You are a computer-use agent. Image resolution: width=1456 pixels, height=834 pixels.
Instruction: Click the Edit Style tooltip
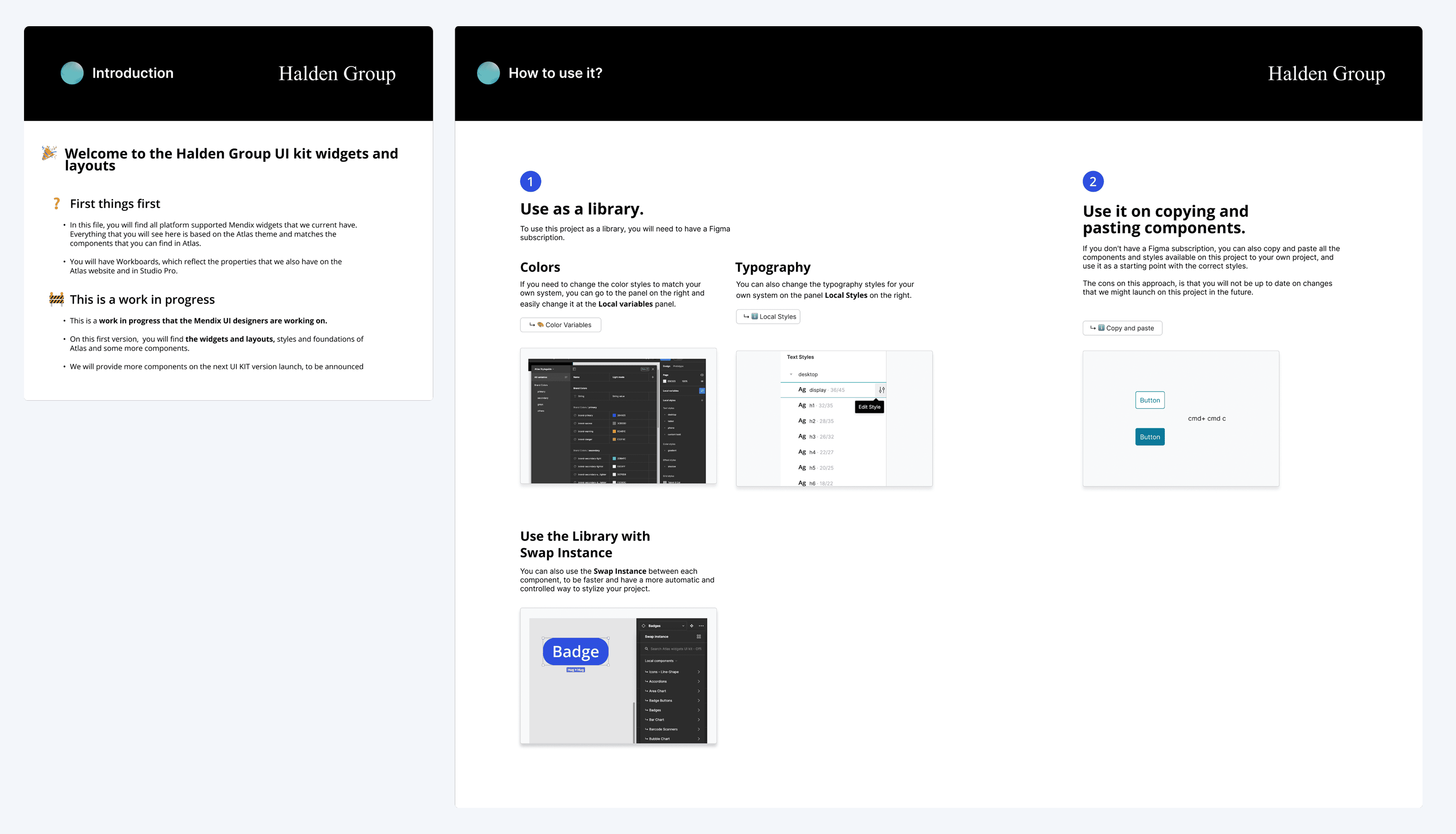pos(869,407)
